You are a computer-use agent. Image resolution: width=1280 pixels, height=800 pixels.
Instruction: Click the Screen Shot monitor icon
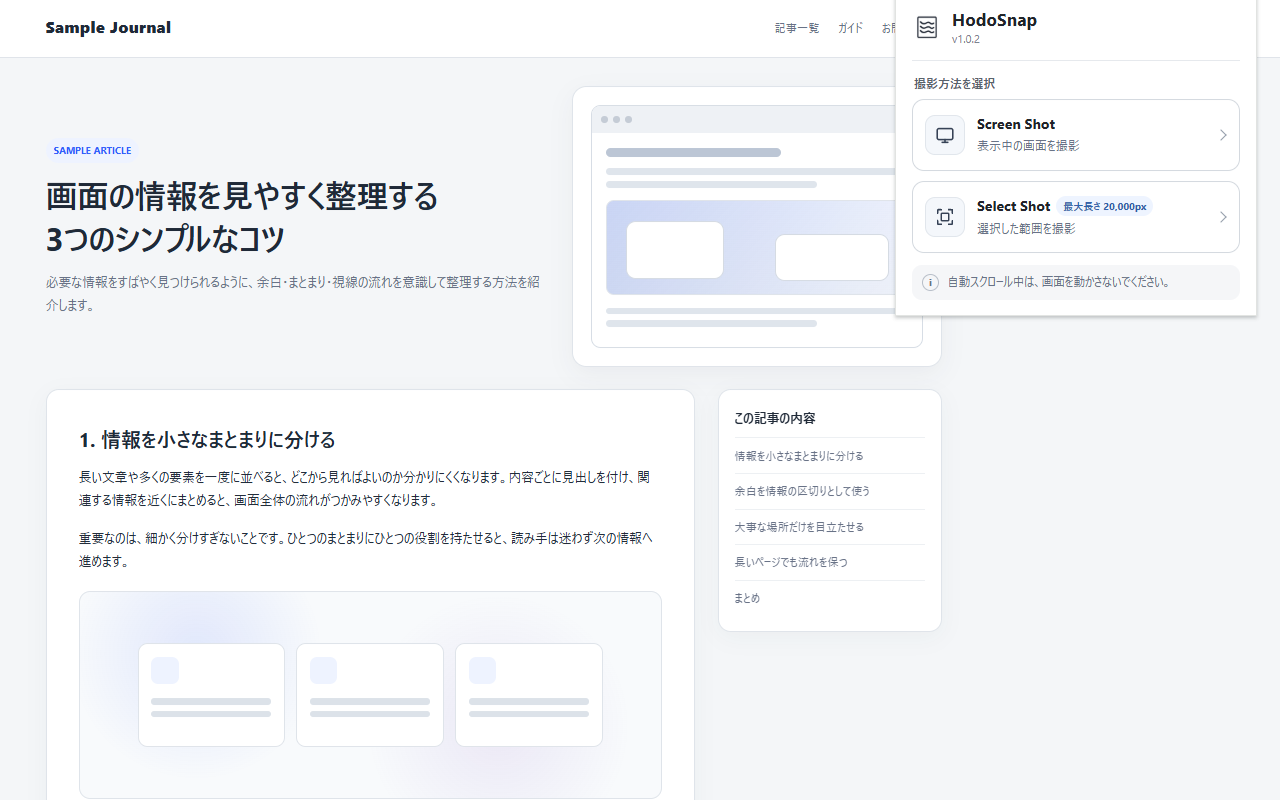click(x=945, y=135)
